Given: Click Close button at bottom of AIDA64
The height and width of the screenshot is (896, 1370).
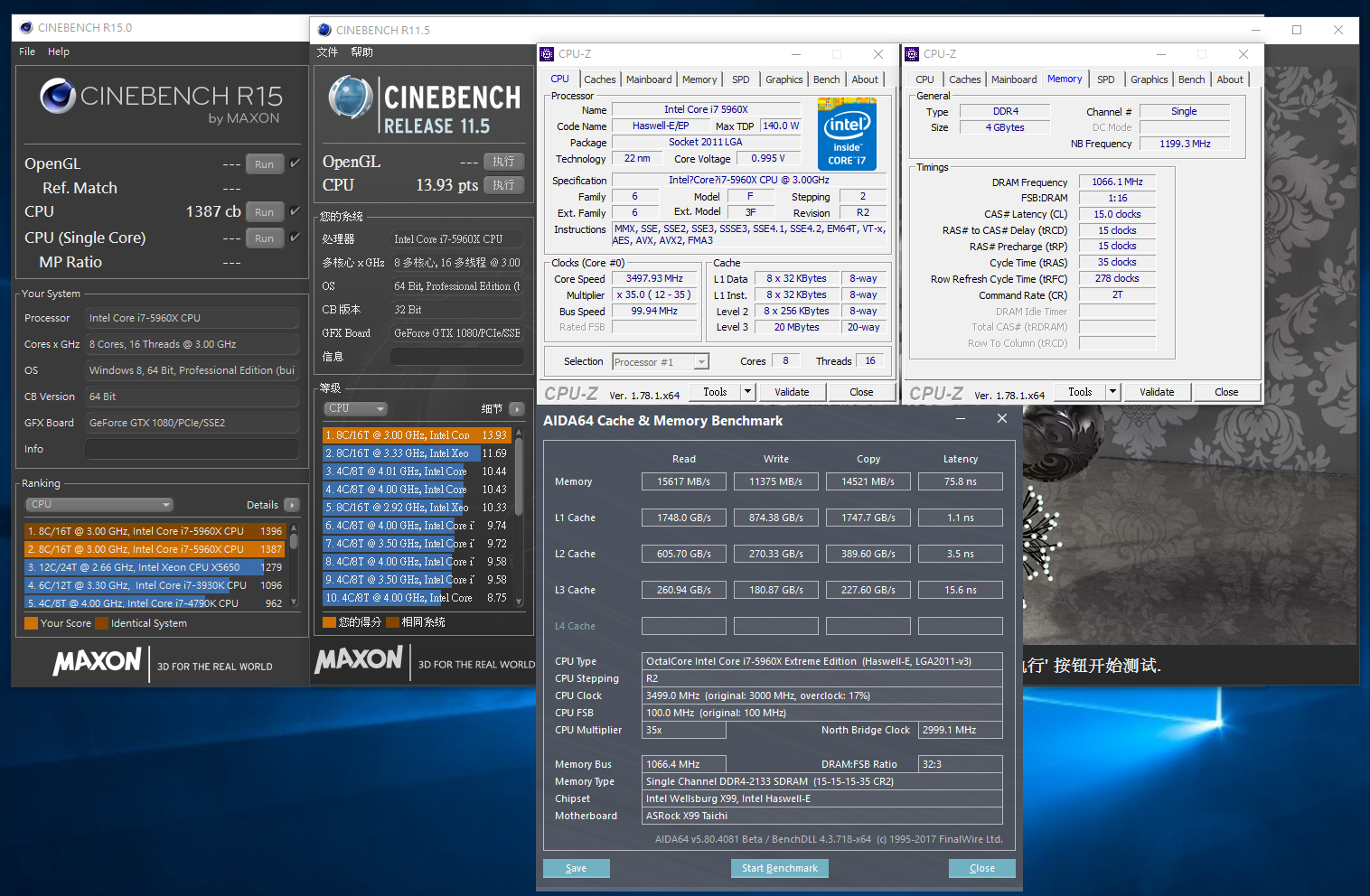Looking at the screenshot, I should tap(982, 868).
